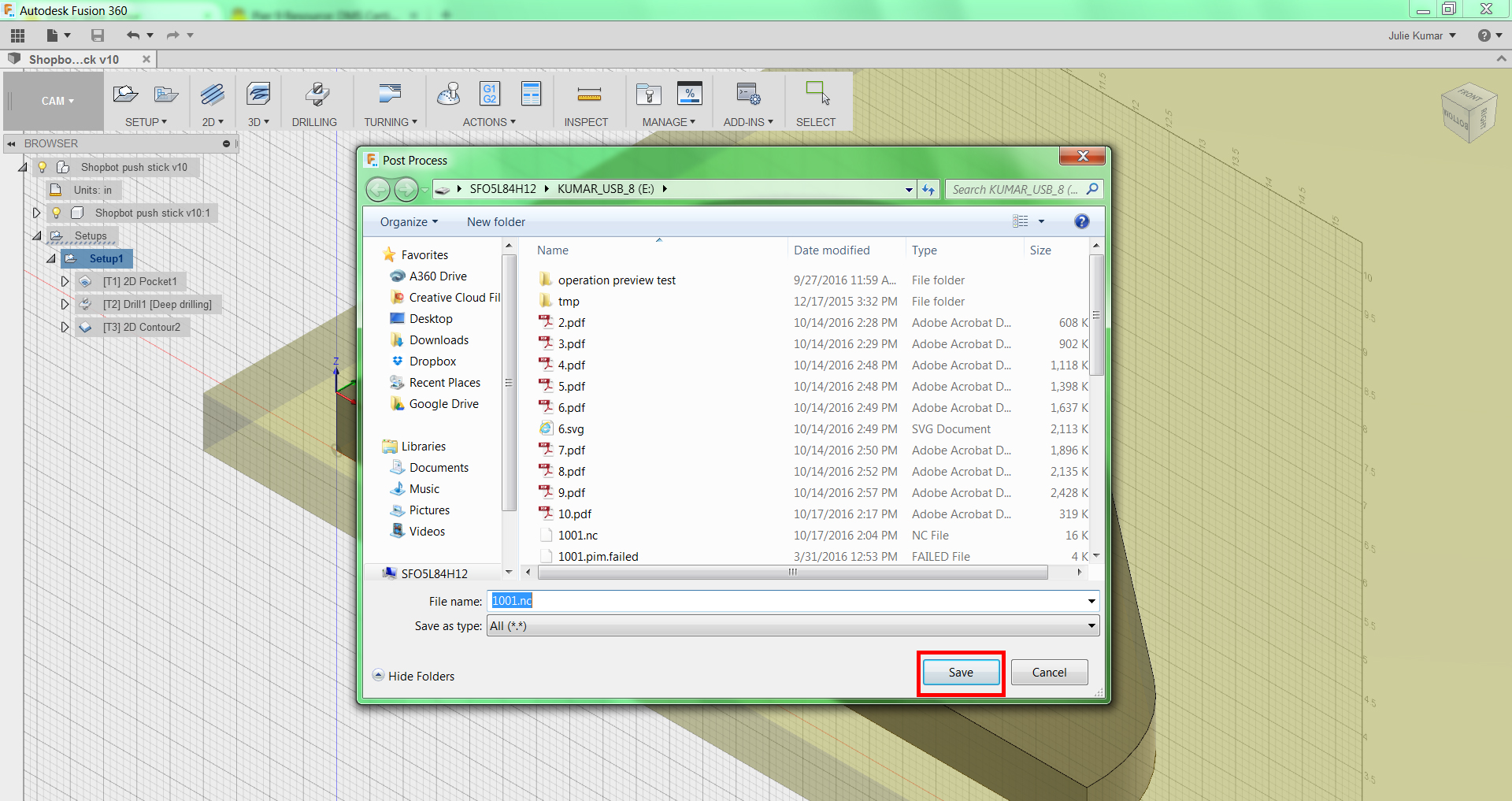
Task: Click the ViewCube in the viewport
Action: point(1468,113)
